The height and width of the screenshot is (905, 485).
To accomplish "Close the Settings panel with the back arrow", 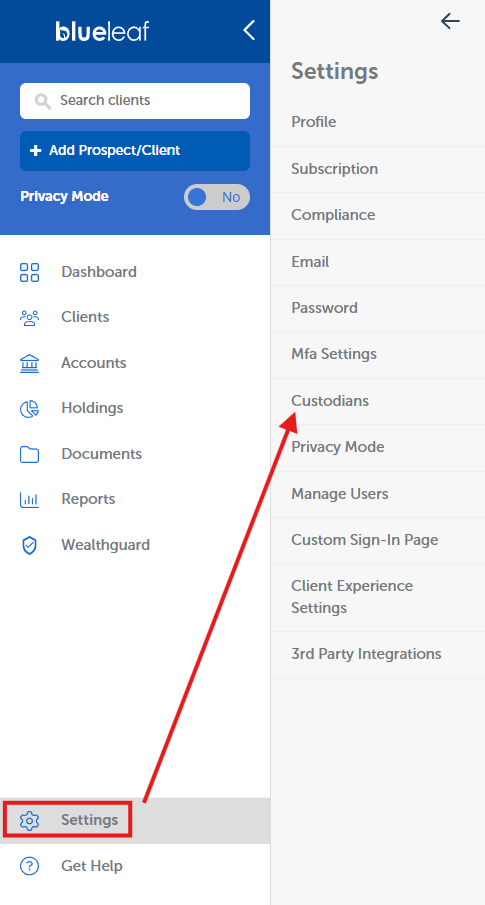I will [x=450, y=21].
